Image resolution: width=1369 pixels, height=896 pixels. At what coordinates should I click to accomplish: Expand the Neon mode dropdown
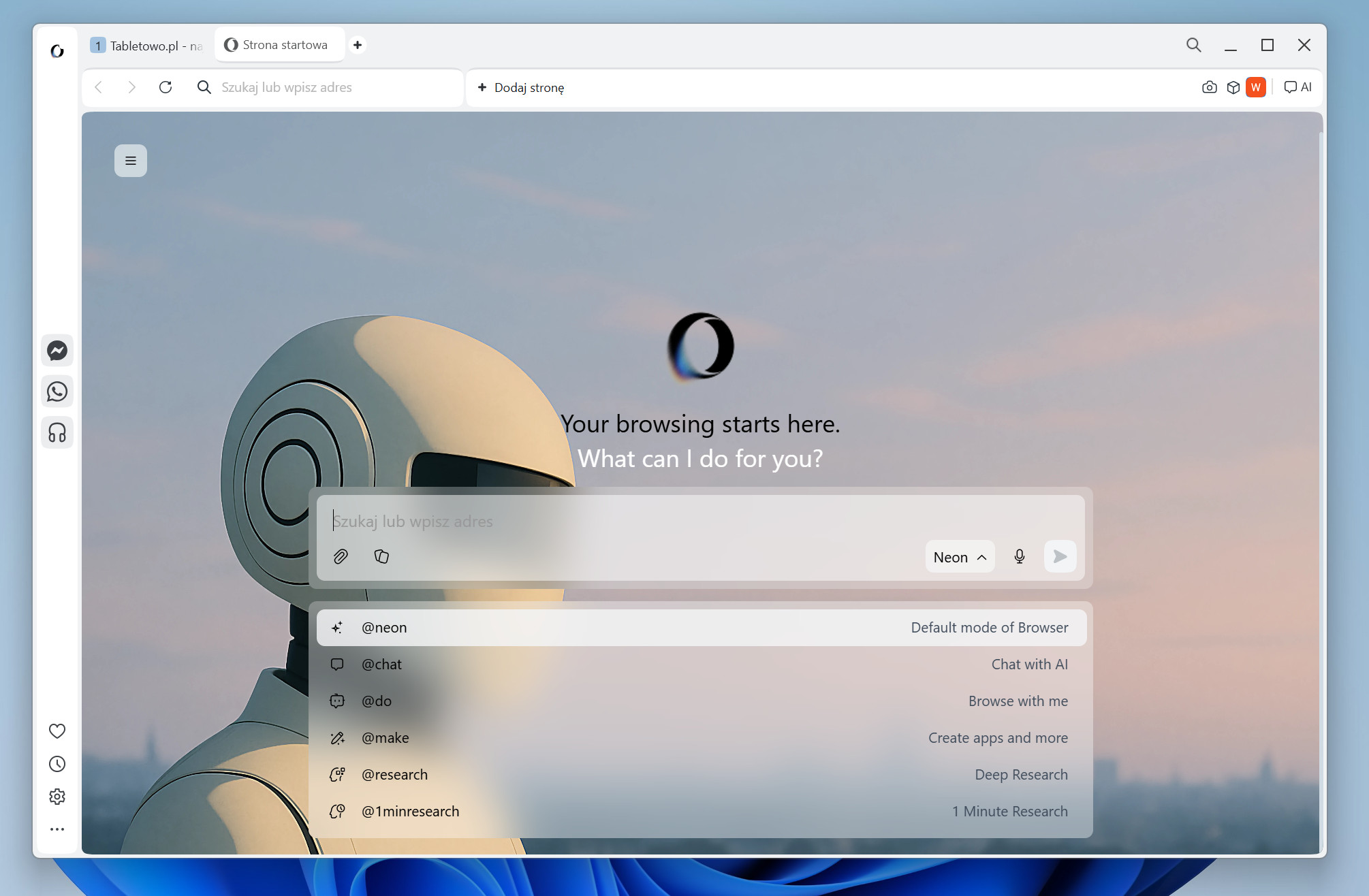tap(960, 557)
